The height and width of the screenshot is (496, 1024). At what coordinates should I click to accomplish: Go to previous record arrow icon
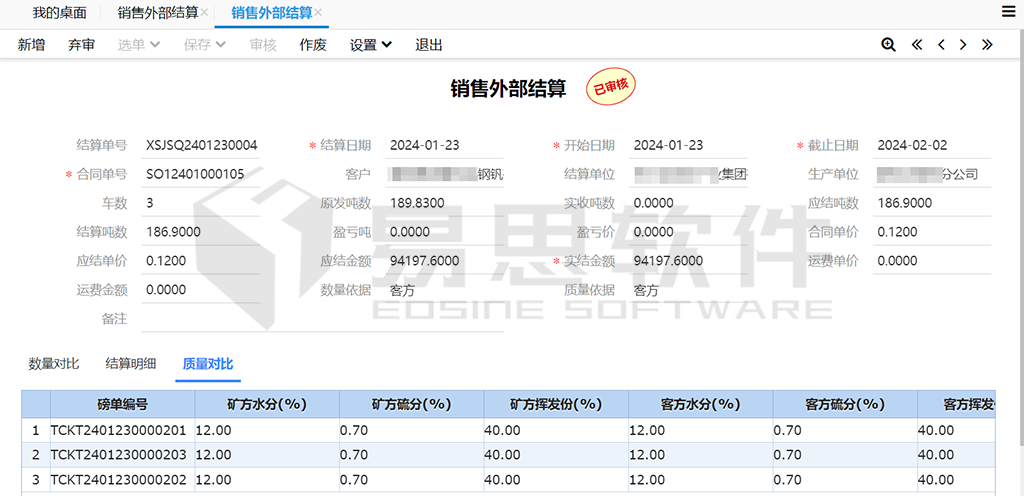coord(940,45)
